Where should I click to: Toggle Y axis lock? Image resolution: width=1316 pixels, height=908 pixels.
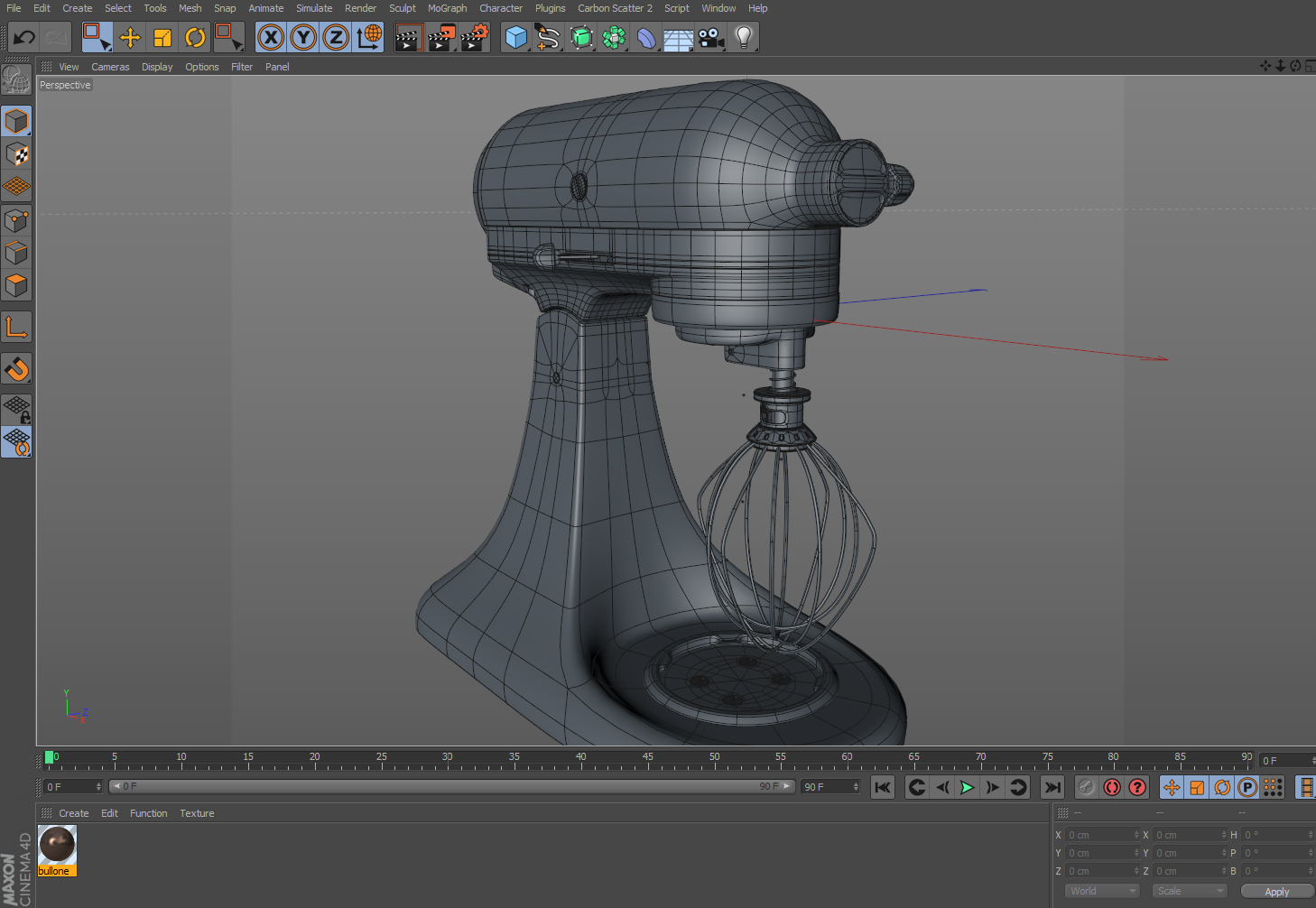point(303,38)
